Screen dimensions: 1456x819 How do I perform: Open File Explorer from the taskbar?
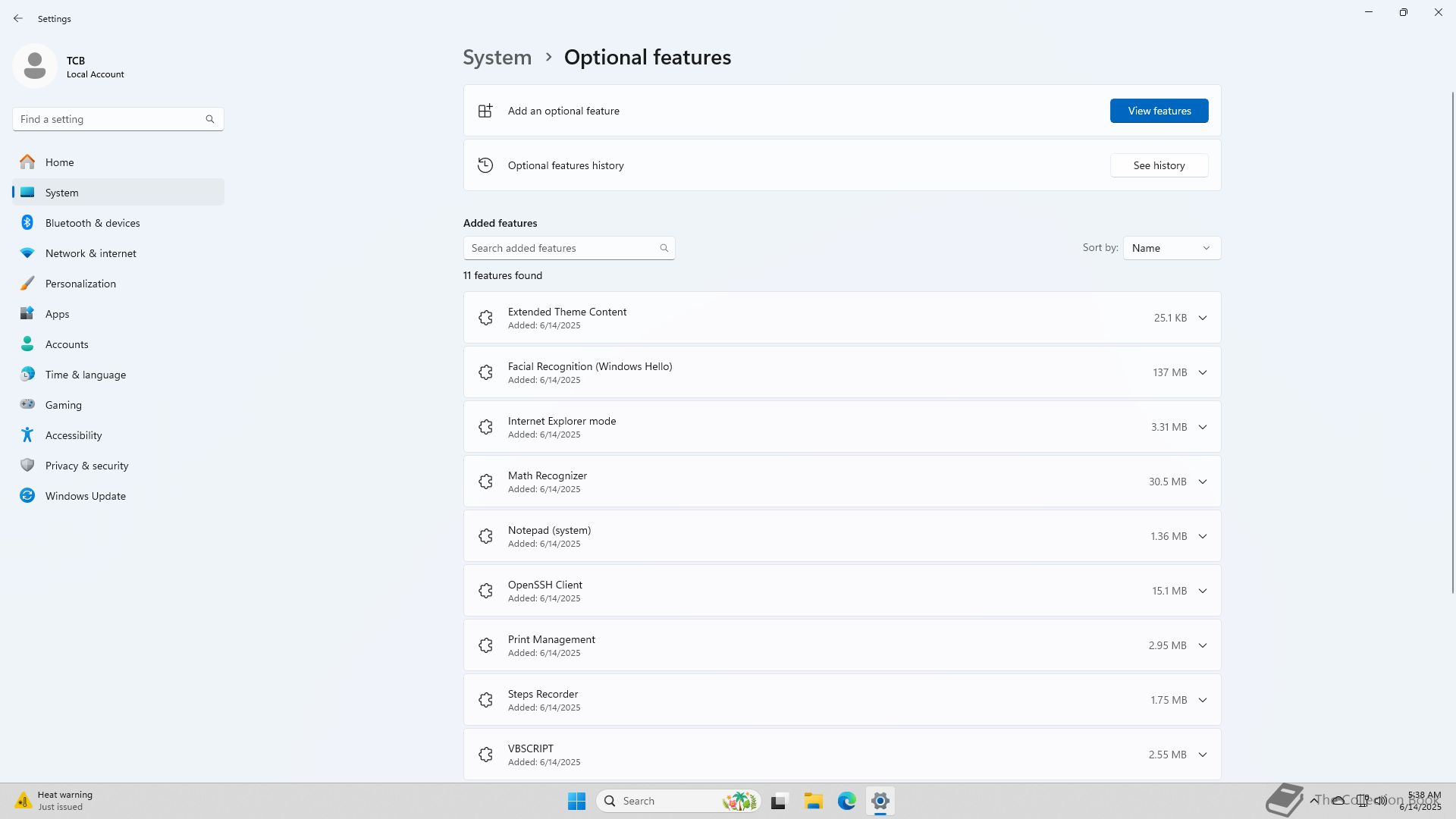[x=813, y=801]
